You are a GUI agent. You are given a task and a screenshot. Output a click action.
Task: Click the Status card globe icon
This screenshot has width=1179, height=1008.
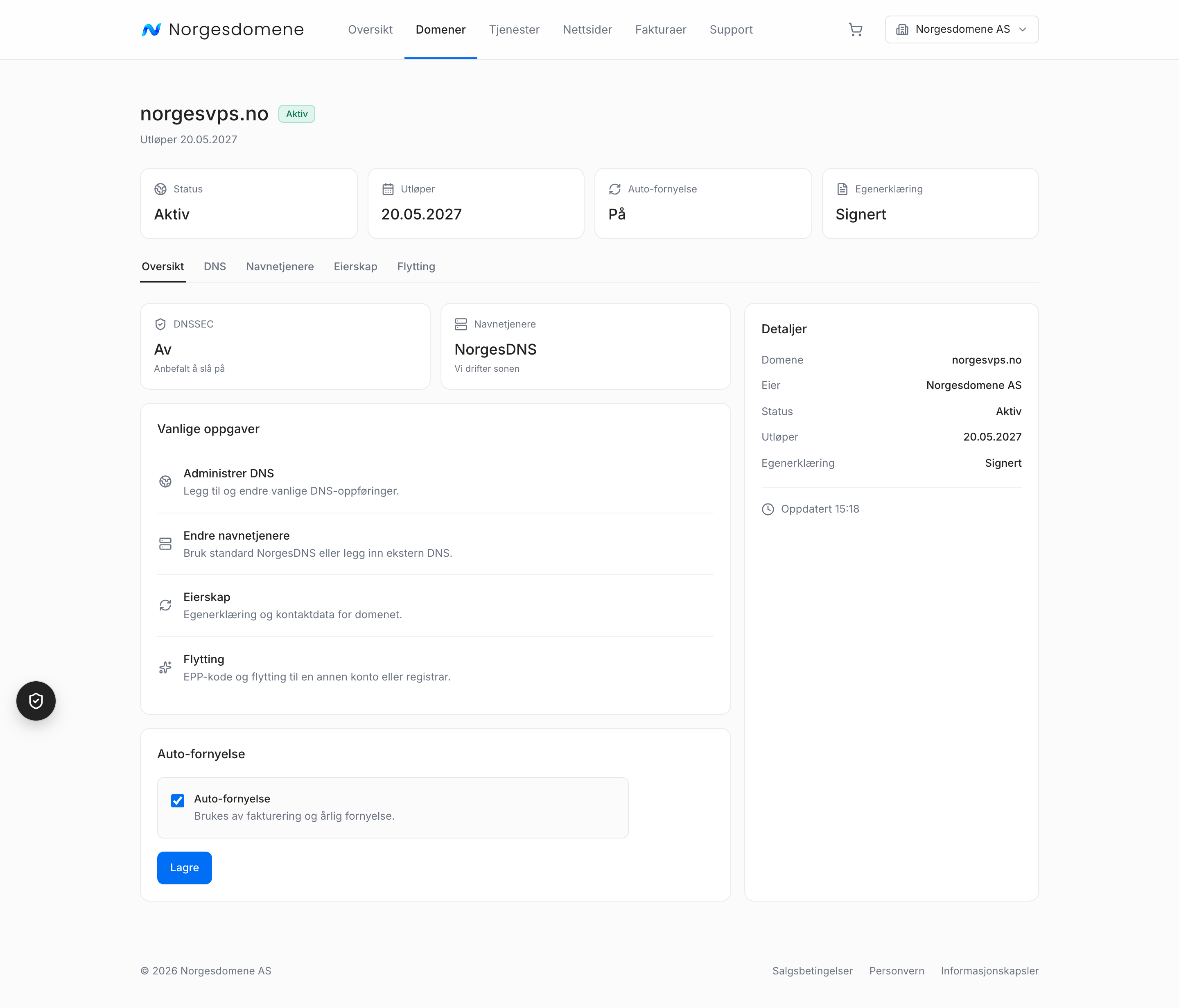point(160,189)
